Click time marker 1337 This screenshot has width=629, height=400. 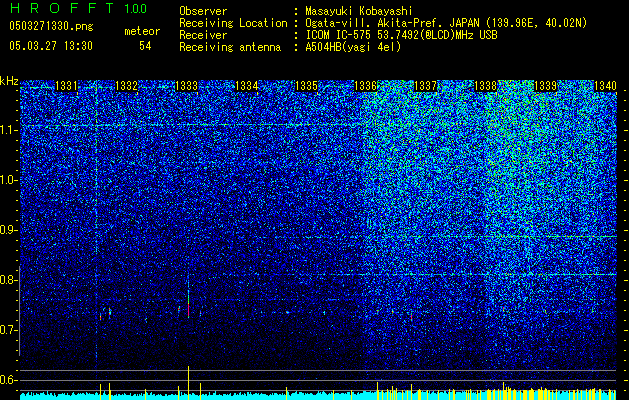coord(425,86)
